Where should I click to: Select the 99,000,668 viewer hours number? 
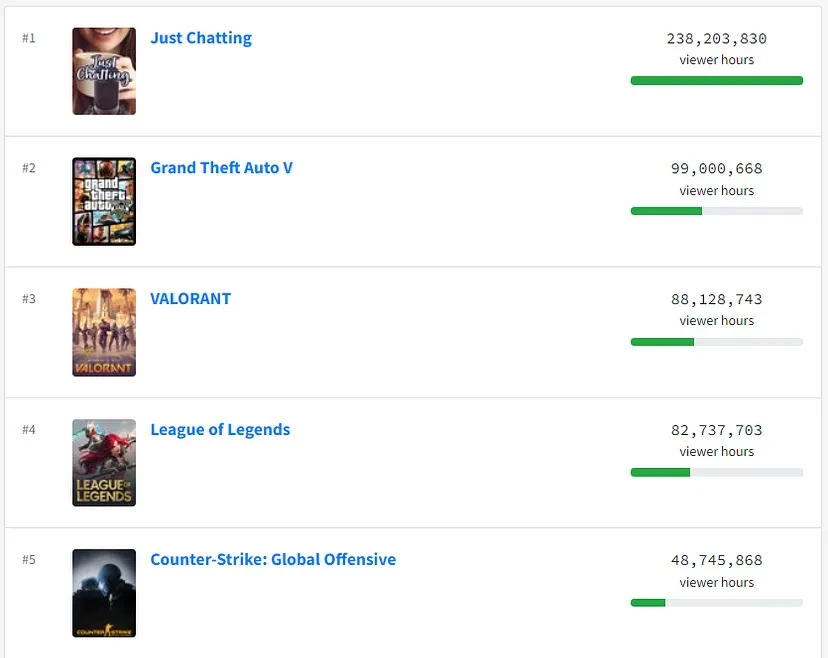click(716, 169)
